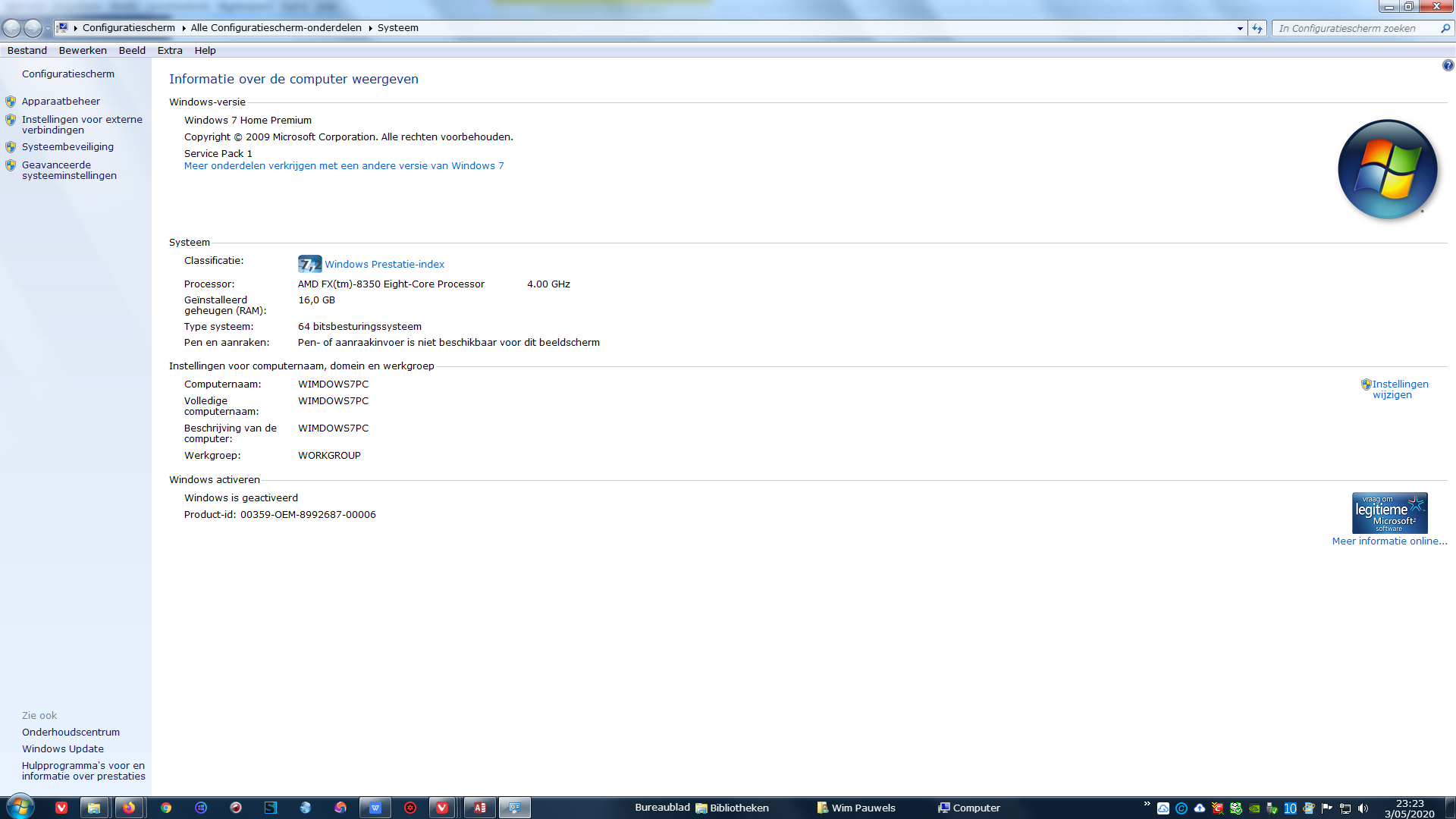
Task: Open the help question mark icon
Action: coord(1448,65)
